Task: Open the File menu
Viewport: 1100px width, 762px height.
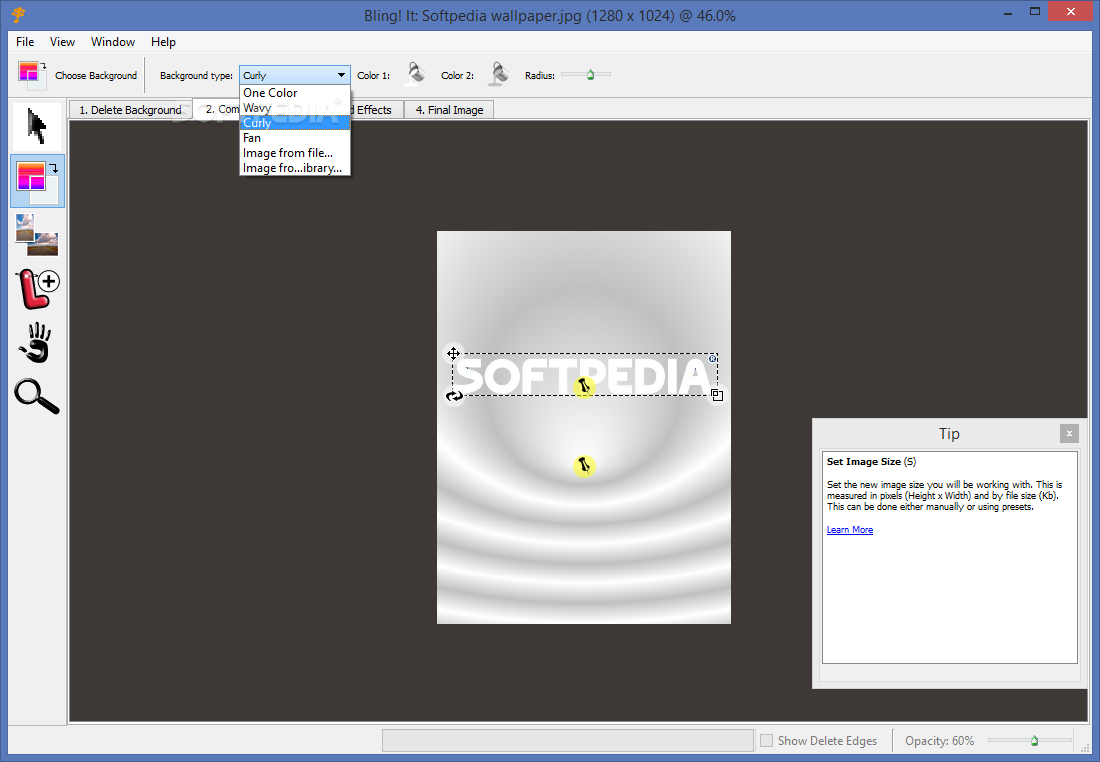Action: 25,42
